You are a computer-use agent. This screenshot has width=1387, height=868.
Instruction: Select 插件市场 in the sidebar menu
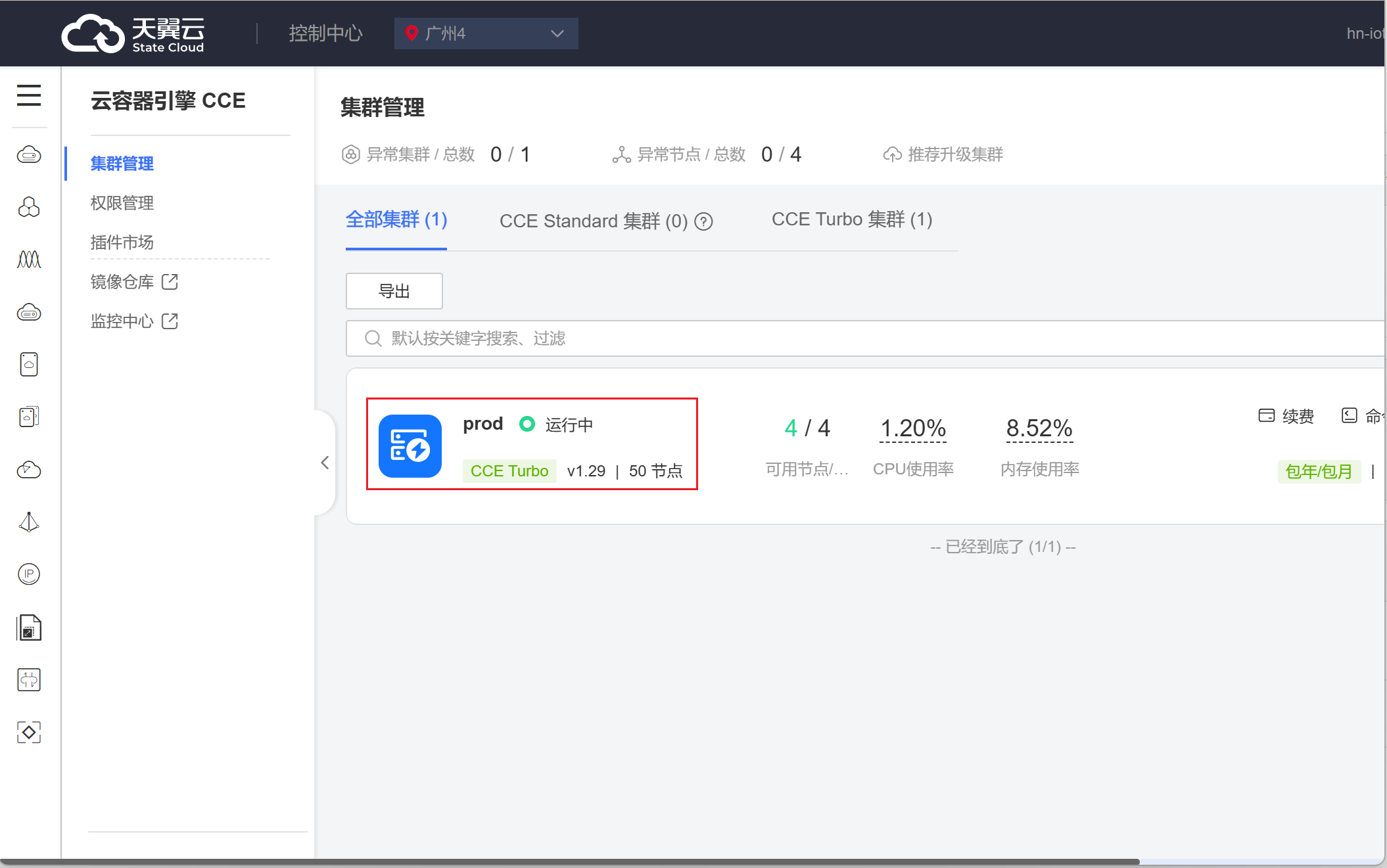[122, 242]
